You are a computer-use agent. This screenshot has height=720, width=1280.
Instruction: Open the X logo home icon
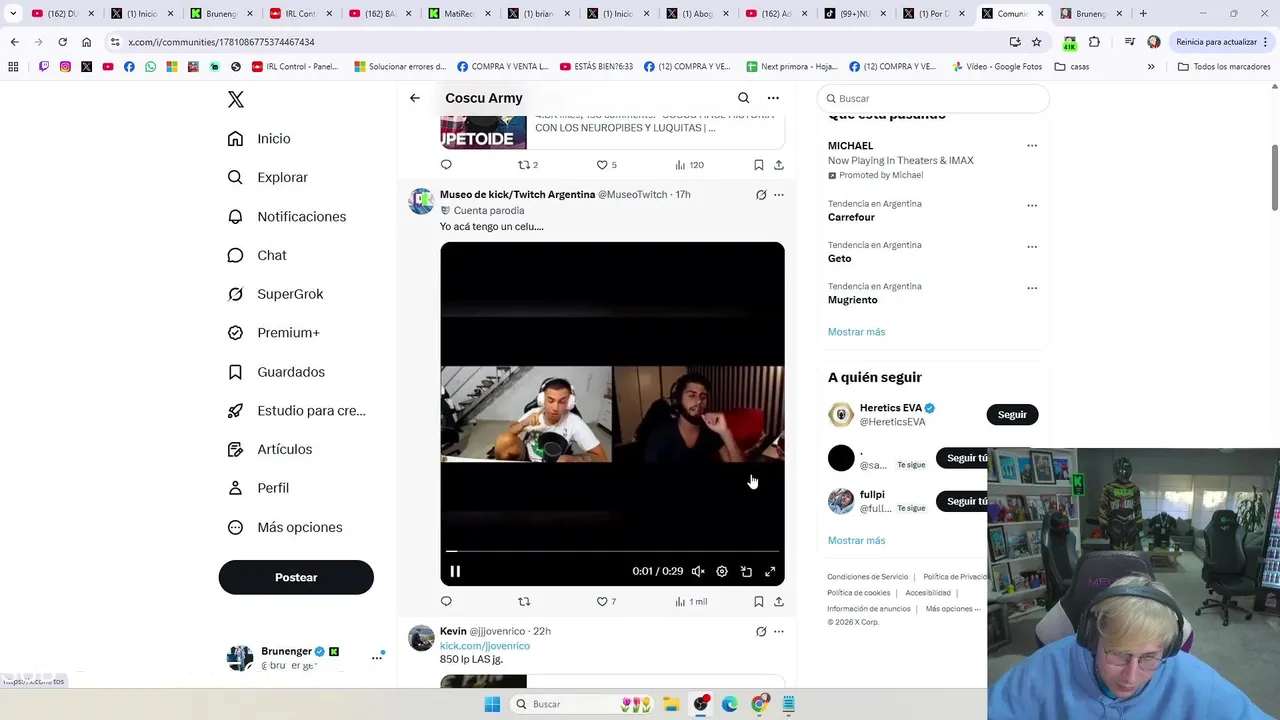click(235, 99)
